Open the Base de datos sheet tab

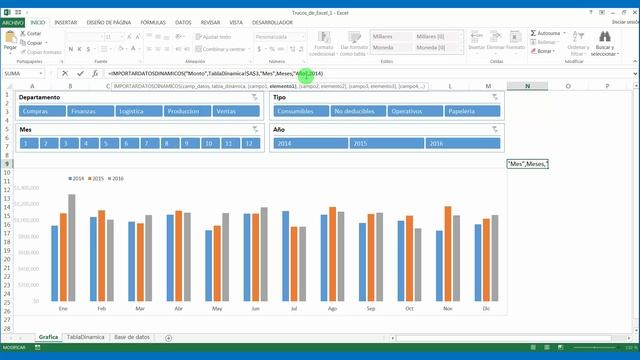132,337
